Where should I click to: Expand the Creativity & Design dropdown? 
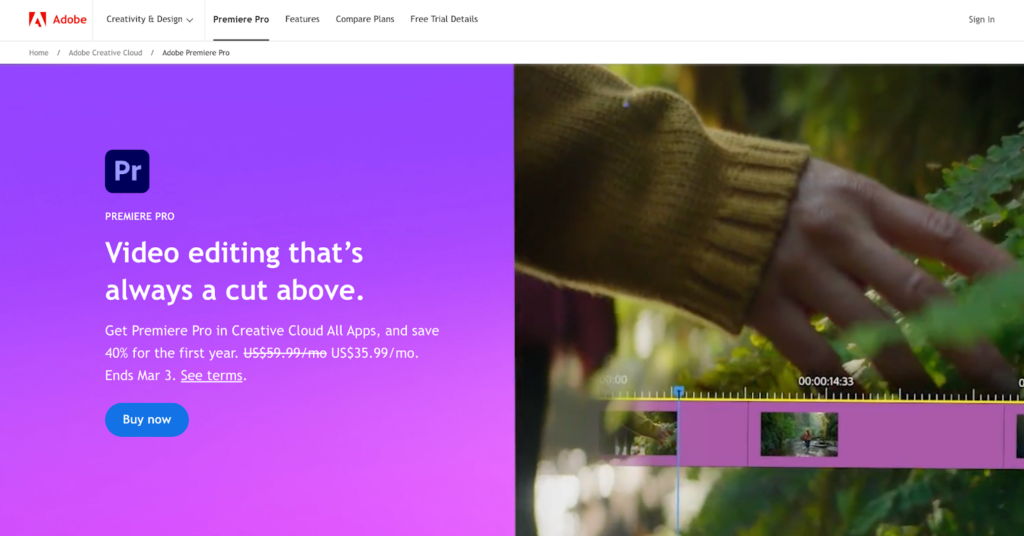pyautogui.click(x=150, y=20)
